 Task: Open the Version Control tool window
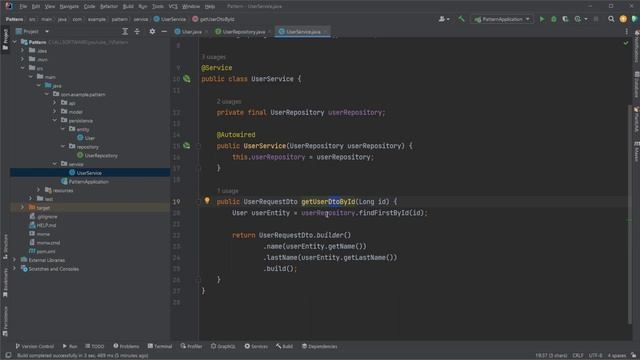[35, 346]
